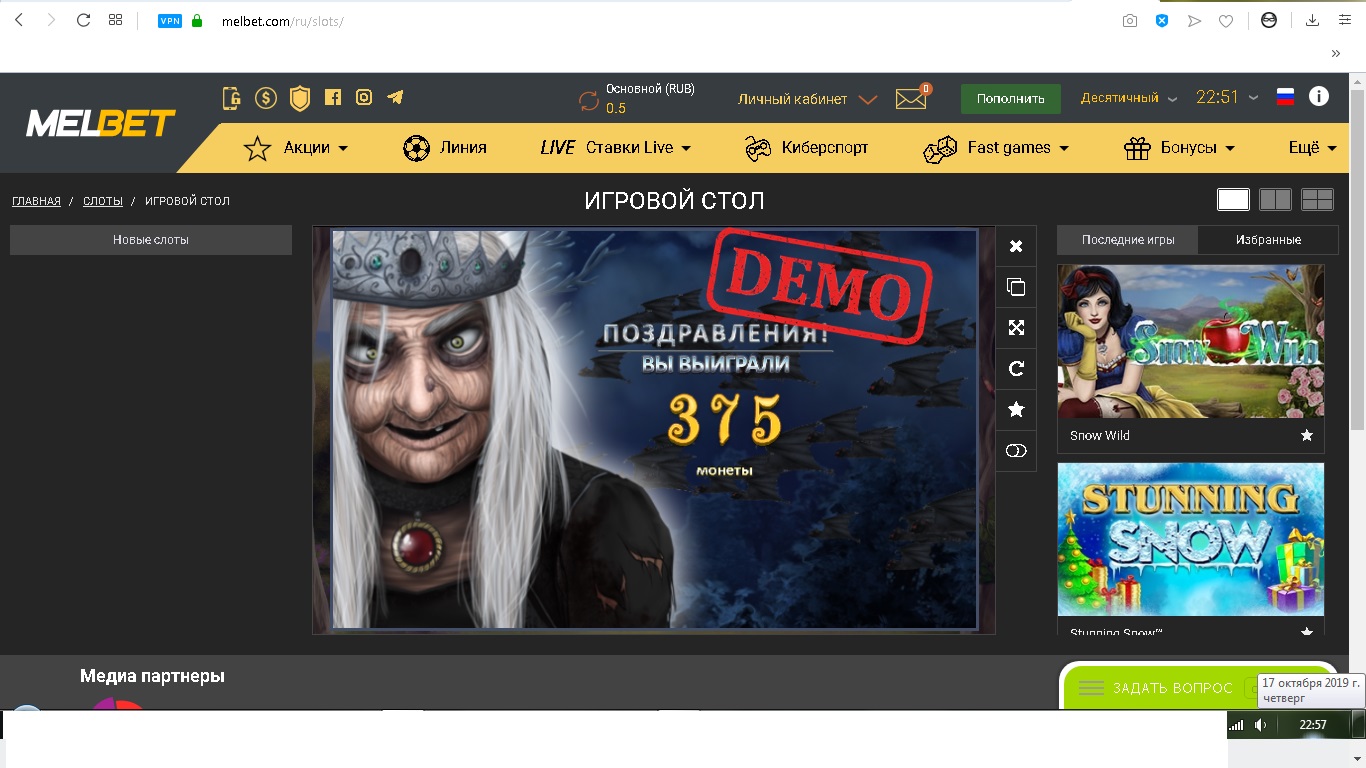Image resolution: width=1366 pixels, height=768 pixels.
Task: Select two-table layout
Action: pos(1275,200)
